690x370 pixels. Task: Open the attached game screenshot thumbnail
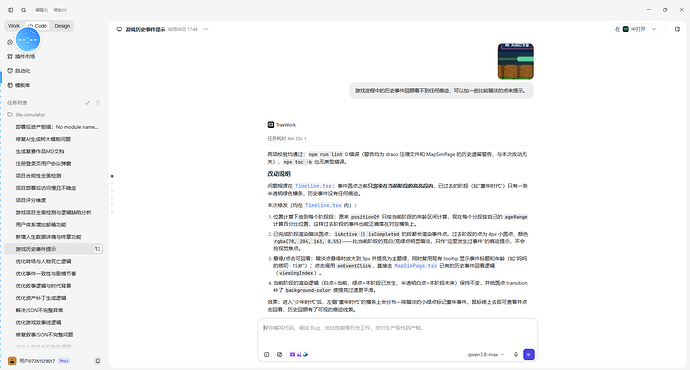point(516,61)
